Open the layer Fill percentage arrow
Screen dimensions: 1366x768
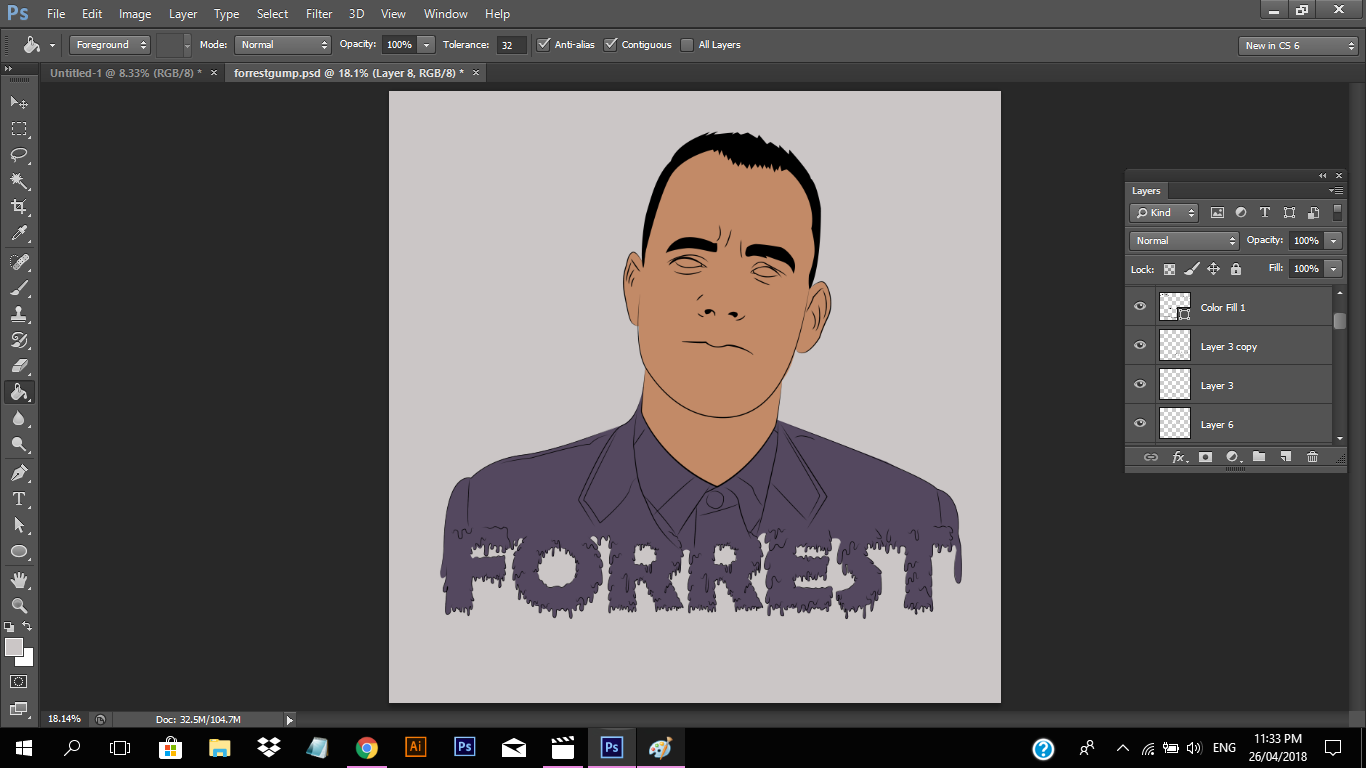(x=1333, y=269)
